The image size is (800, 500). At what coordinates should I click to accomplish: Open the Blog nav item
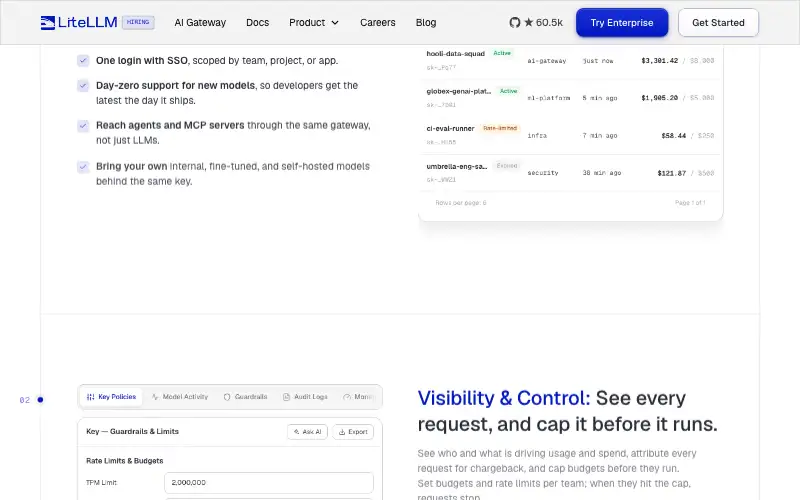pos(426,22)
